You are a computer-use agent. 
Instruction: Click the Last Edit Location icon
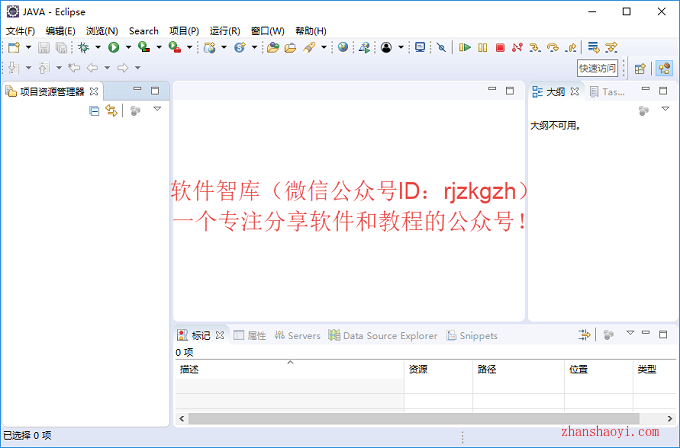click(74, 68)
